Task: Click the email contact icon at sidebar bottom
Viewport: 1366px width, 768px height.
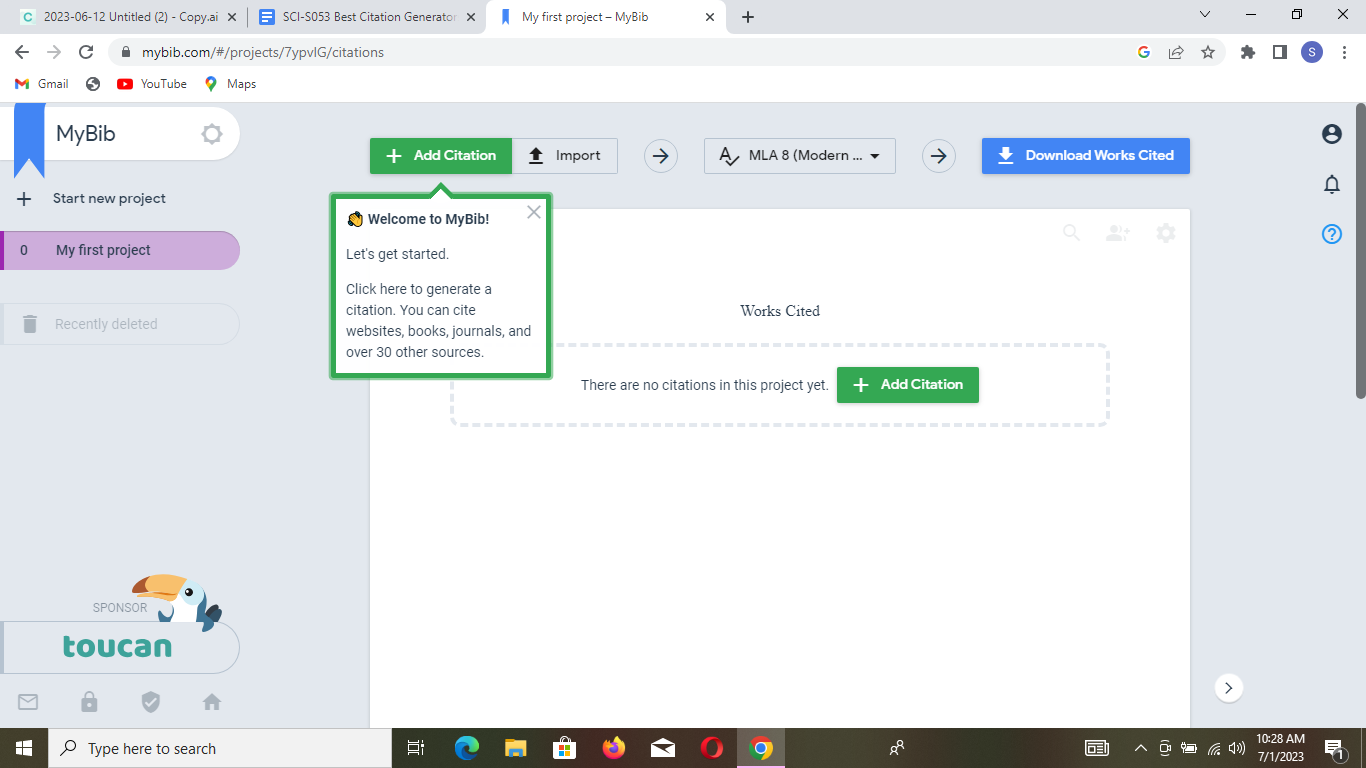Action: click(28, 702)
